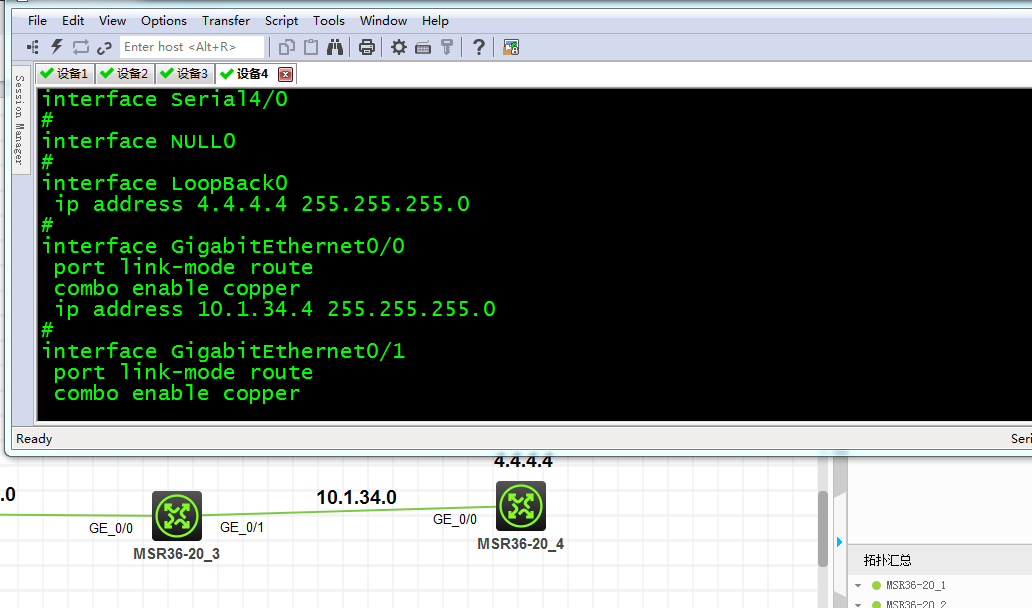The width and height of the screenshot is (1032, 608).
Task: Open the View menu
Action: [113, 20]
